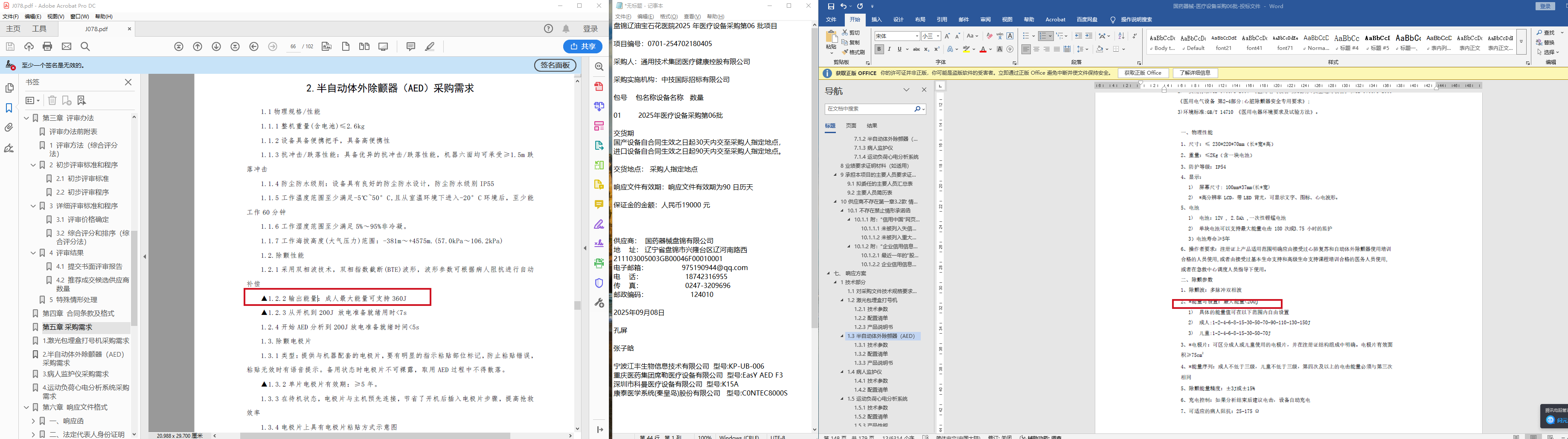Screen dimensions: 1568x439
Task: Toggle subscript in Word ribbon
Action: pyautogui.click(x=927, y=49)
